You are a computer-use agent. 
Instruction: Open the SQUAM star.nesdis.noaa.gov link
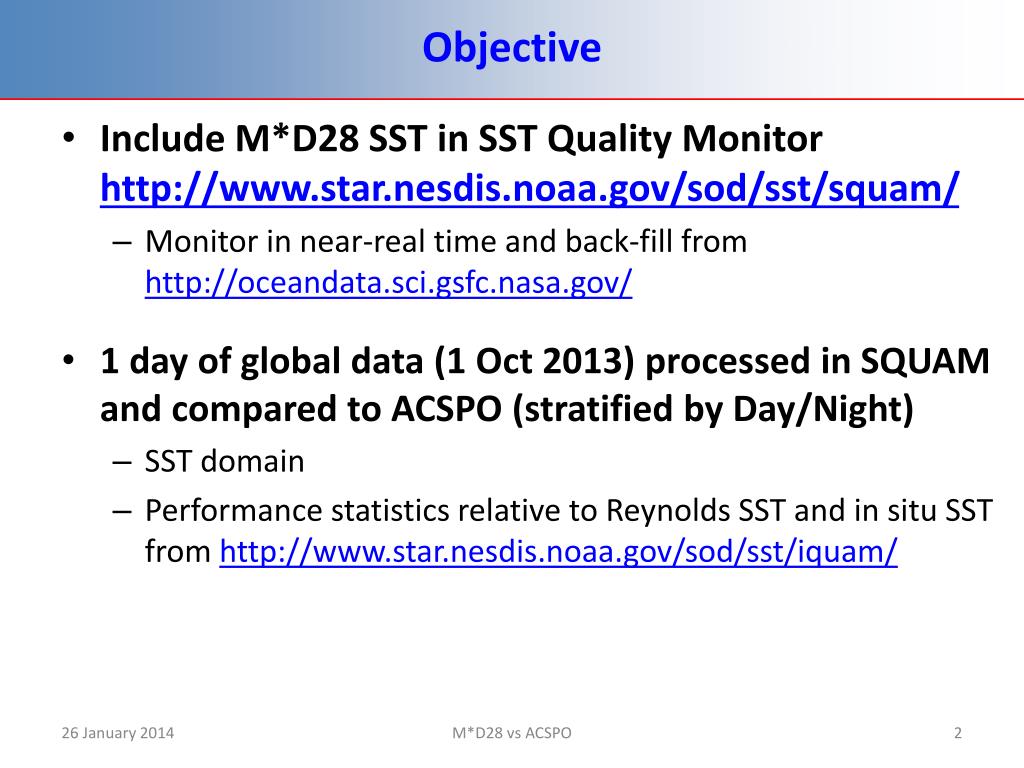click(529, 189)
